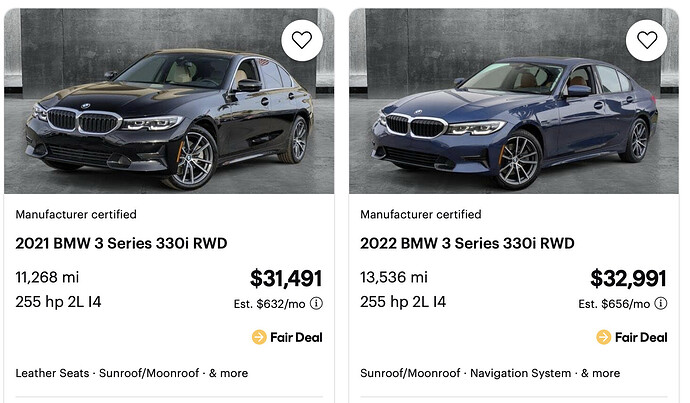The height and width of the screenshot is (403, 690).
Task: Save the 2022 BMW 3 Series with heart
Action: (x=647, y=41)
